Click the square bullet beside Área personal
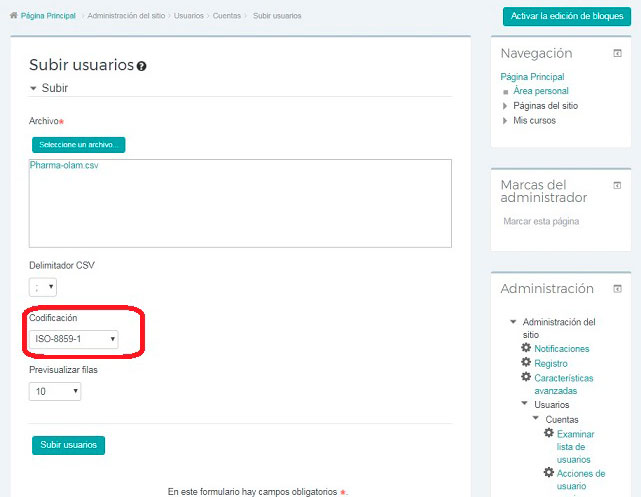Image resolution: width=641 pixels, height=497 pixels. point(506,92)
